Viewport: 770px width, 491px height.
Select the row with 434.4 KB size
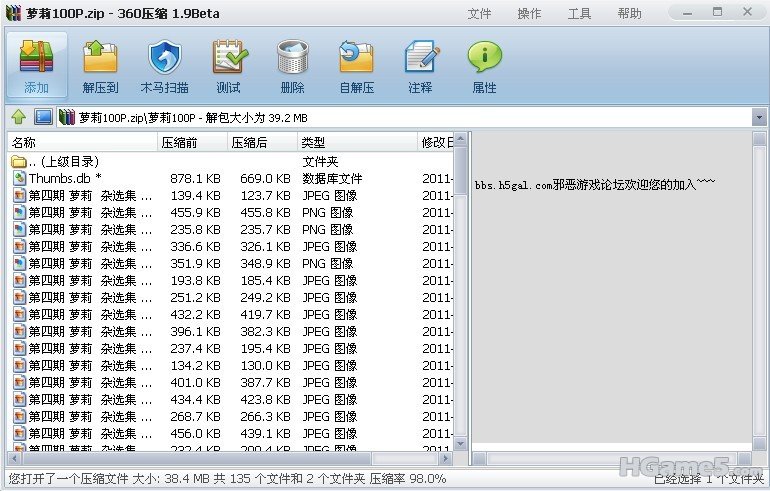[230, 400]
